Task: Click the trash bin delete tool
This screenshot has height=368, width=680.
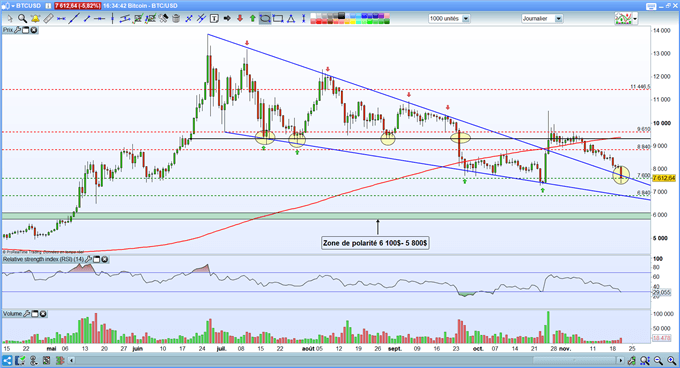Action: pyautogui.click(x=176, y=19)
